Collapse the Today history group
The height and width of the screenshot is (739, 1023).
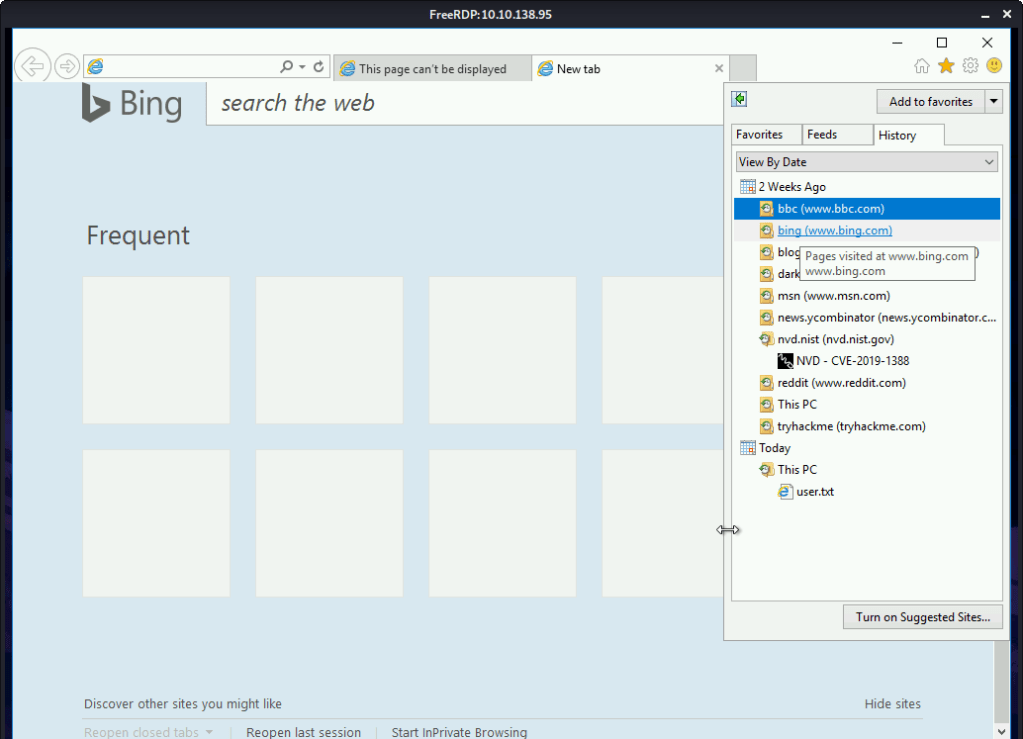(x=773, y=448)
